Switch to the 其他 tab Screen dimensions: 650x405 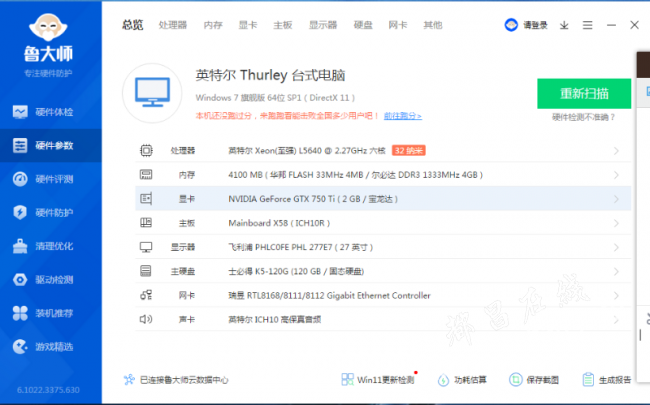coord(433,25)
